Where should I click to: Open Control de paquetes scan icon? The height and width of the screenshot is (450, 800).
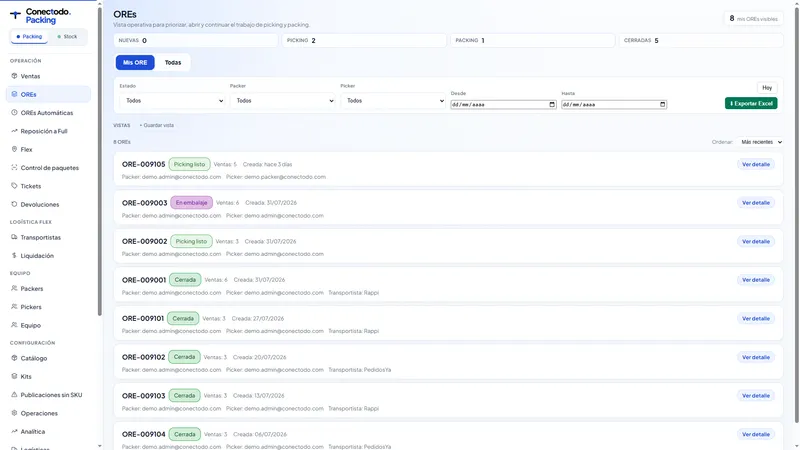(14, 168)
